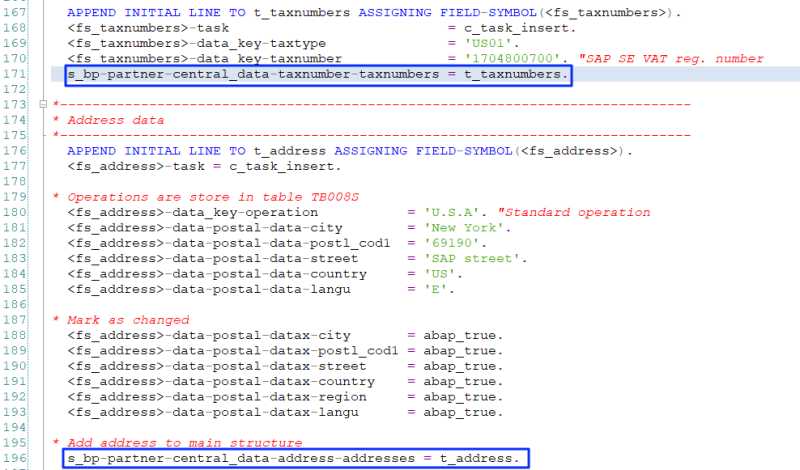Image resolution: width=800 pixels, height=470 pixels.
Task: Click the datax-postl_cod1 = abap_true line
Action: click(x=285, y=351)
